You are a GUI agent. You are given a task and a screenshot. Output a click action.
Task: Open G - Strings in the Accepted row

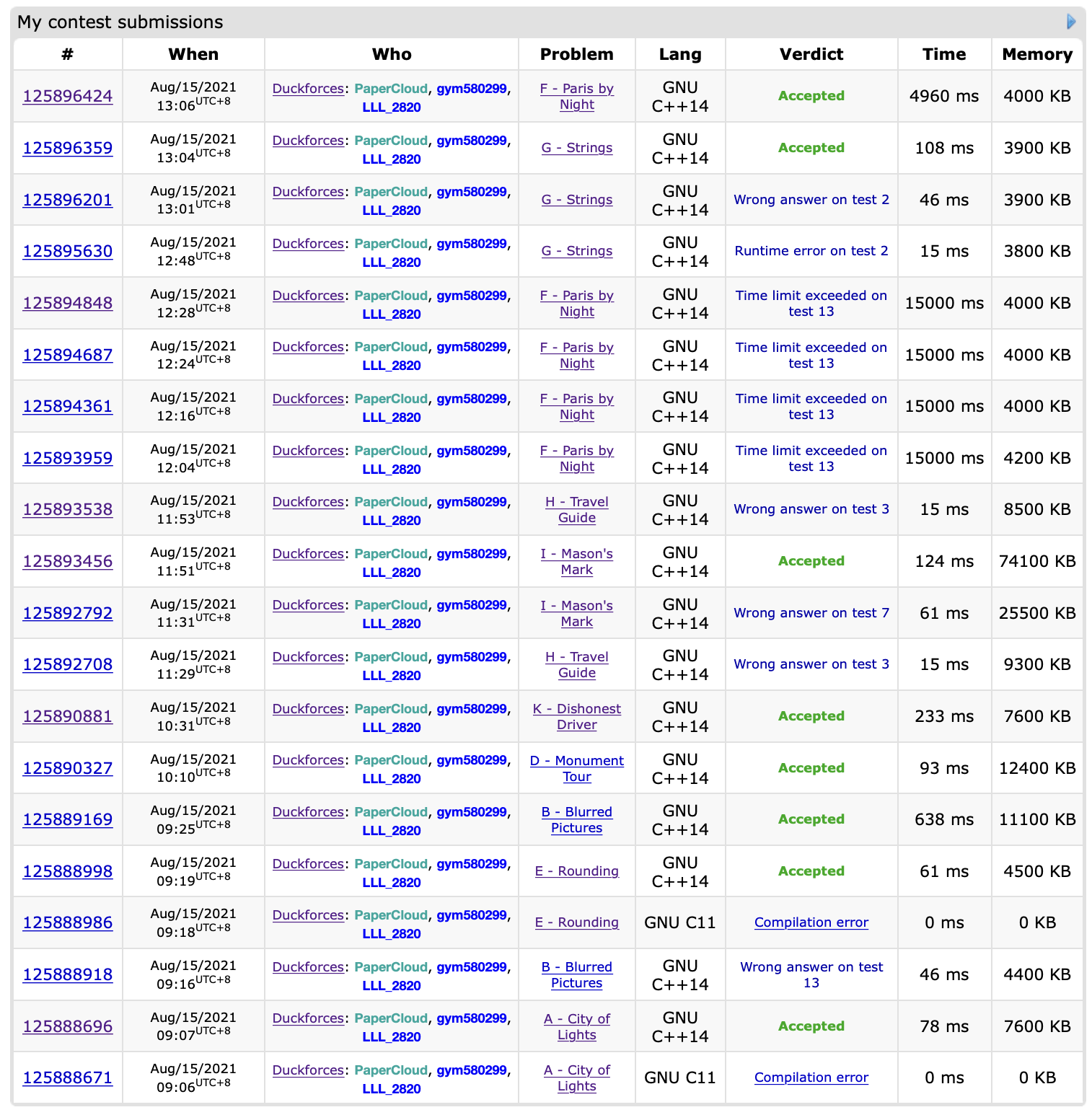coord(576,148)
